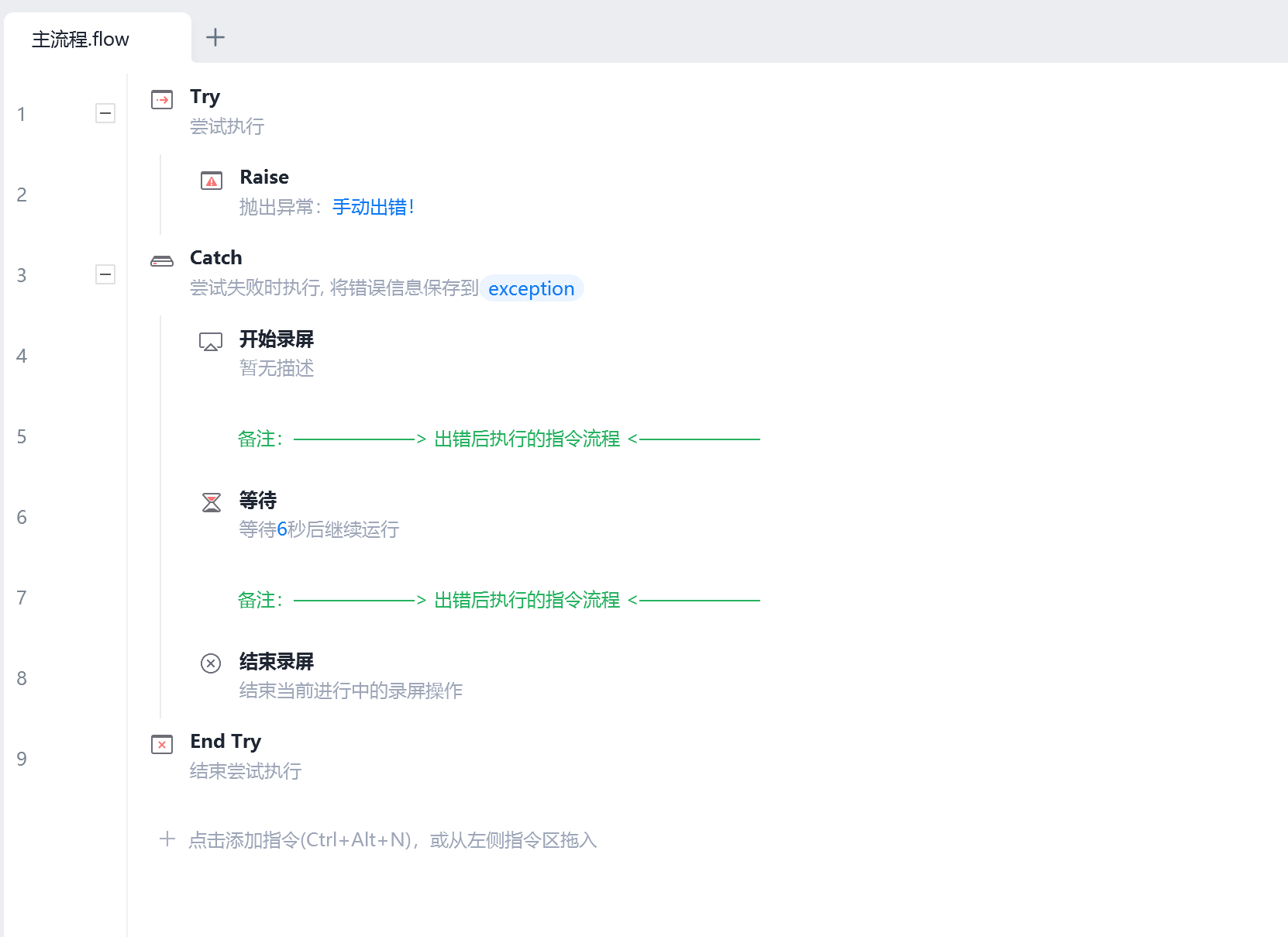Click the Raise exception warning icon
Image resolution: width=1288 pixels, height=937 pixels.
click(x=212, y=181)
